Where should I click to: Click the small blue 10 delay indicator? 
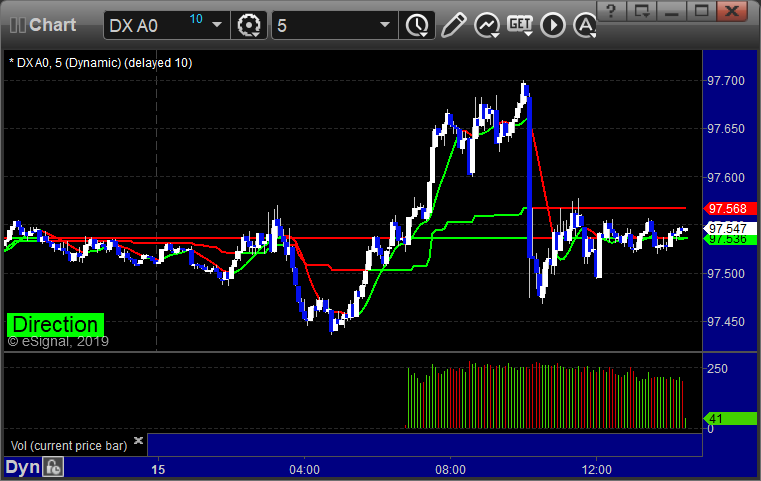tap(196, 19)
